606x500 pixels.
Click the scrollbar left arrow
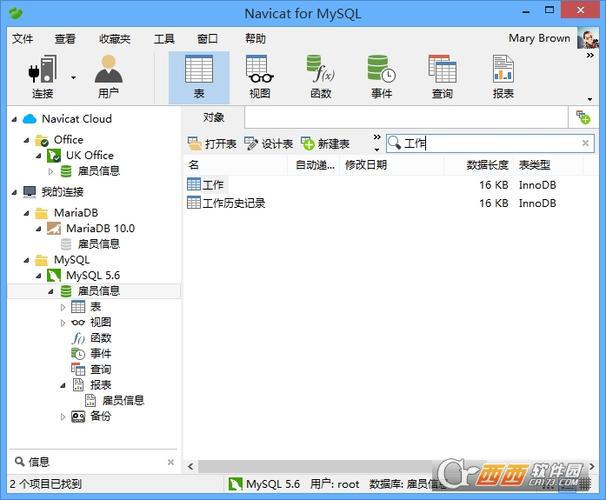click(x=191, y=466)
